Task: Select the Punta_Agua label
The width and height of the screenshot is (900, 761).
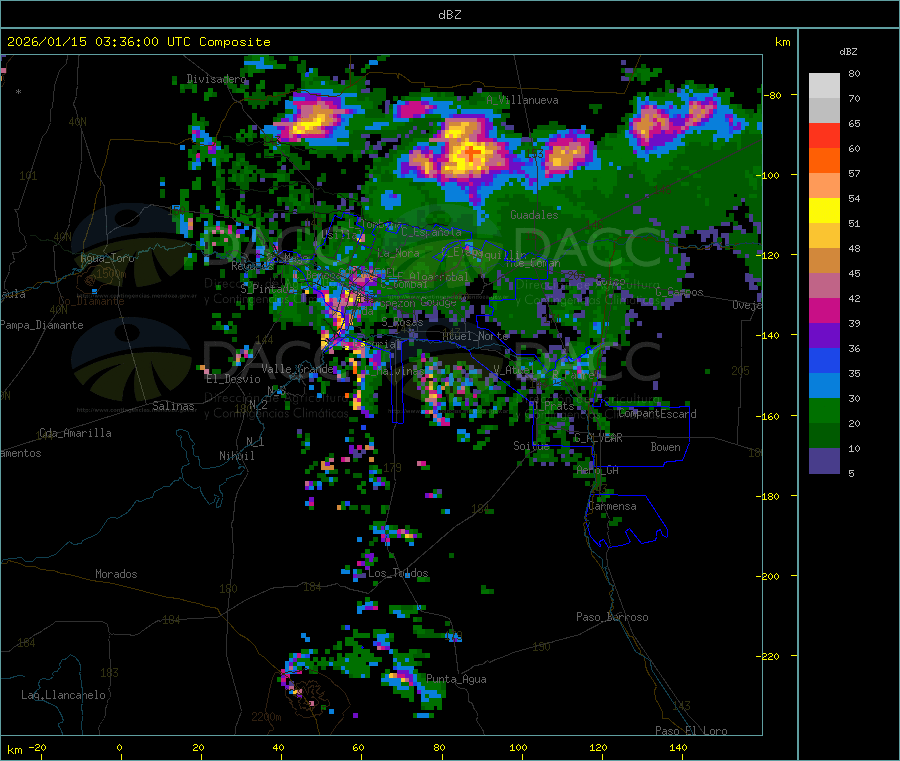Action: [456, 679]
